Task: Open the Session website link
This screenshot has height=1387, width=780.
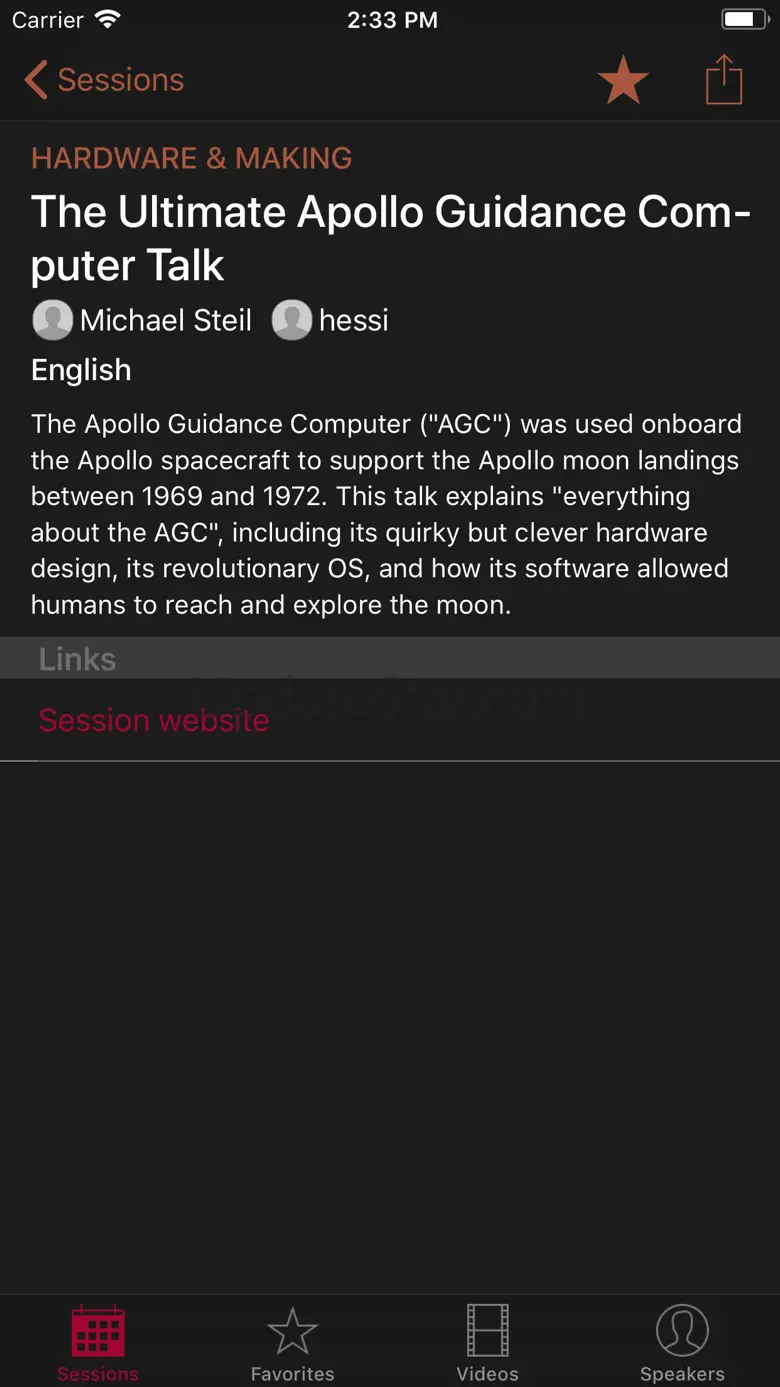Action: tap(154, 720)
